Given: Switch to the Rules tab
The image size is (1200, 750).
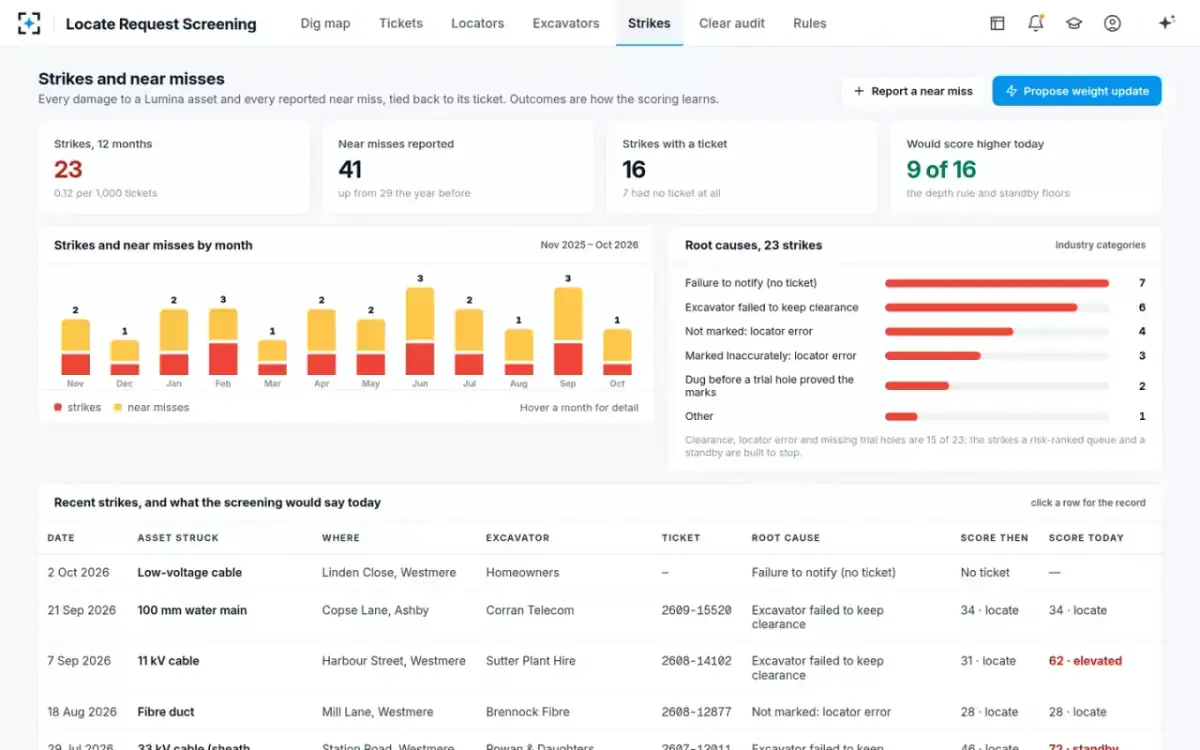Looking at the screenshot, I should (810, 23).
